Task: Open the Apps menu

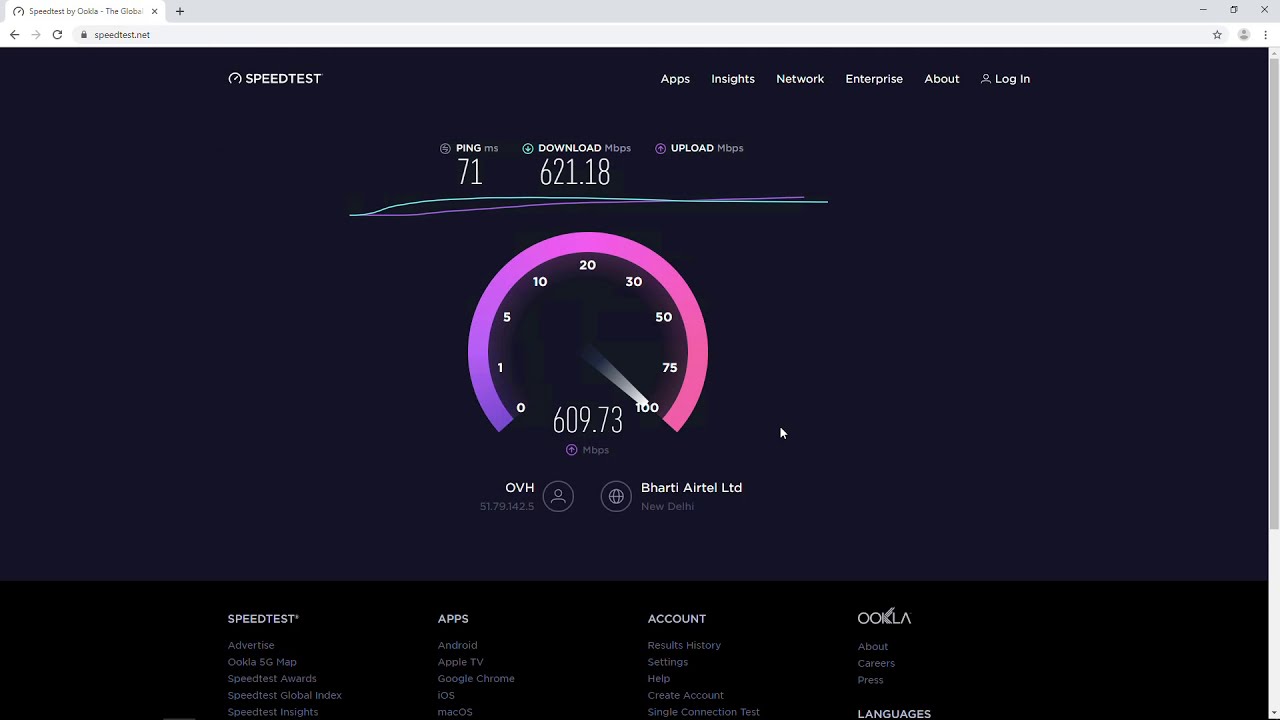Action: (x=675, y=79)
